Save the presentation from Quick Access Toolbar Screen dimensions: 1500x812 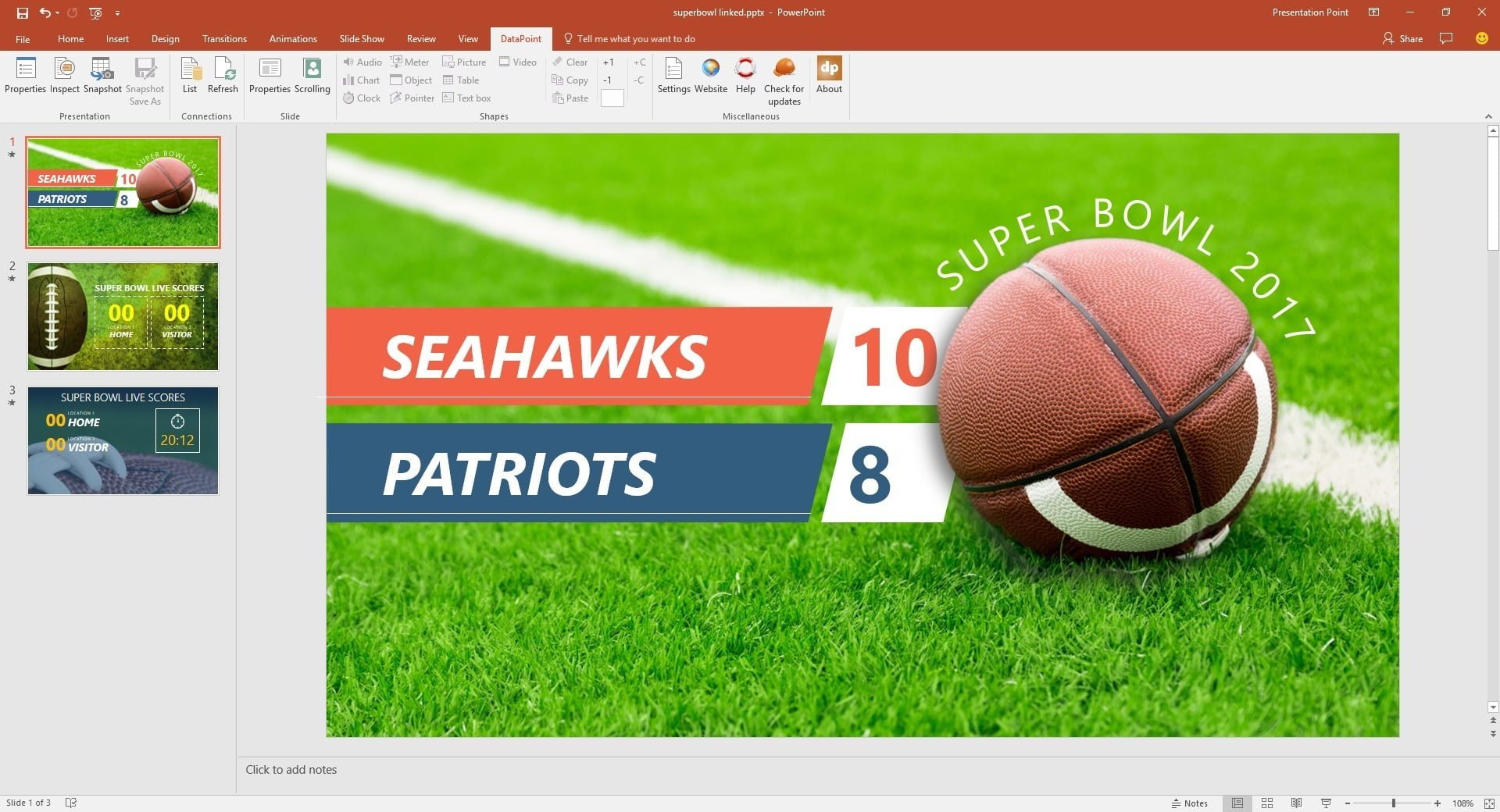pyautogui.click(x=22, y=12)
